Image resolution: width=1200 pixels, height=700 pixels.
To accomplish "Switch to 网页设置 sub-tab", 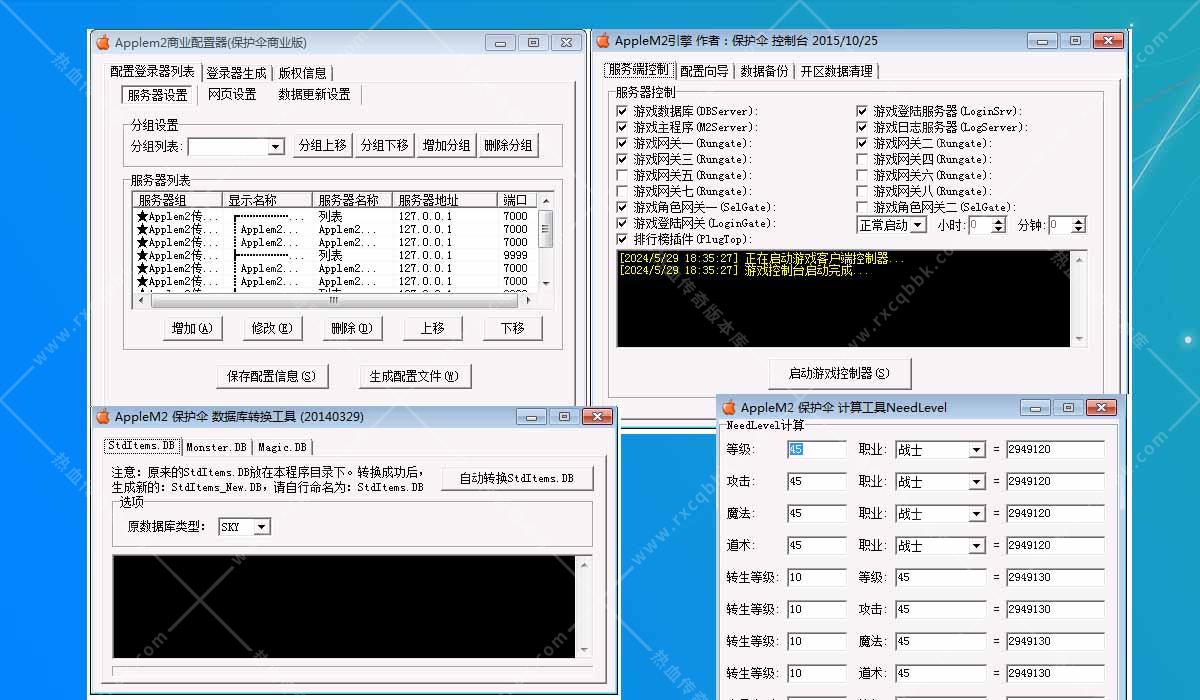I will pos(232,95).
